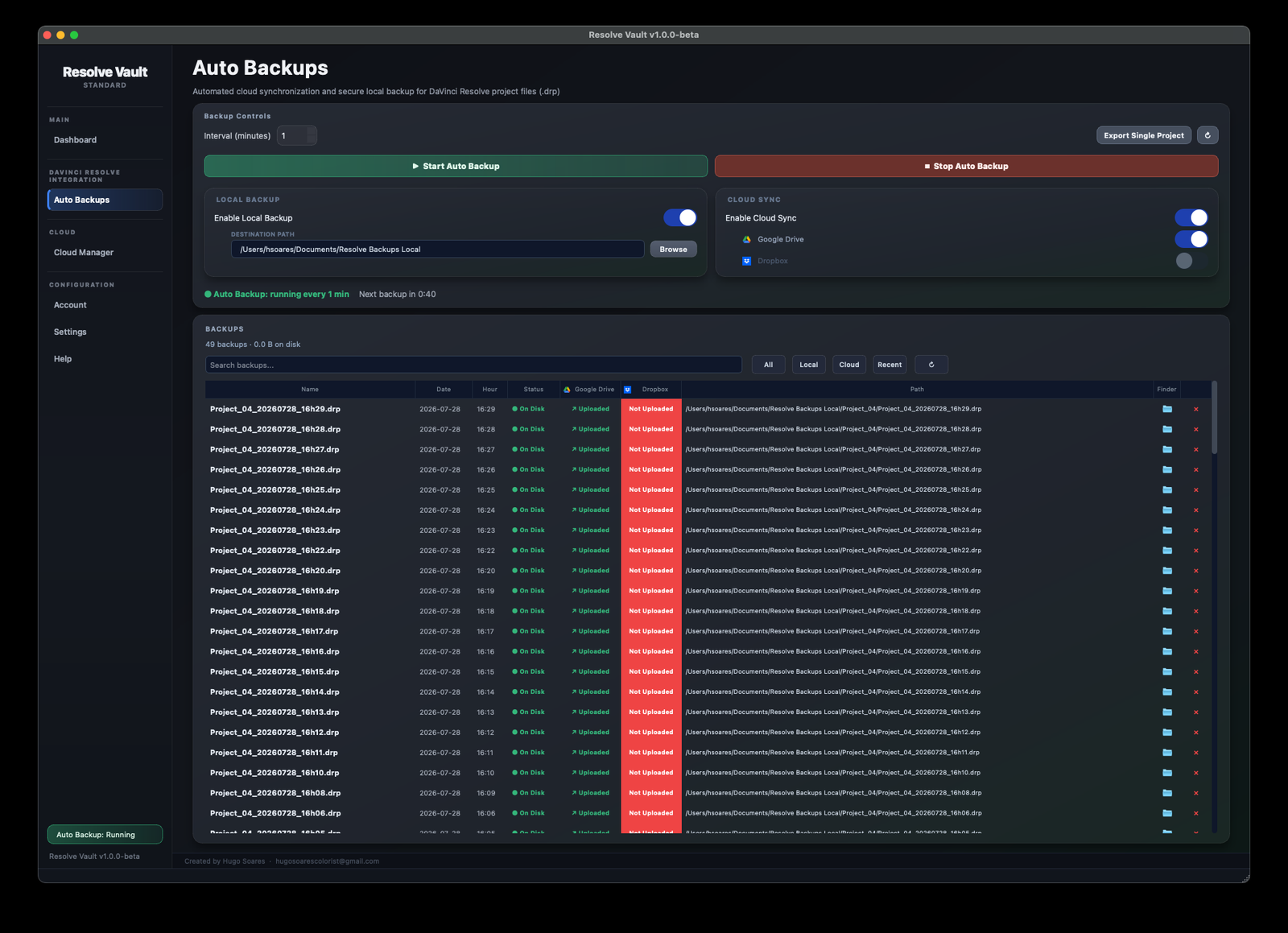Delete the 16h17 backup entry

tap(1195, 631)
